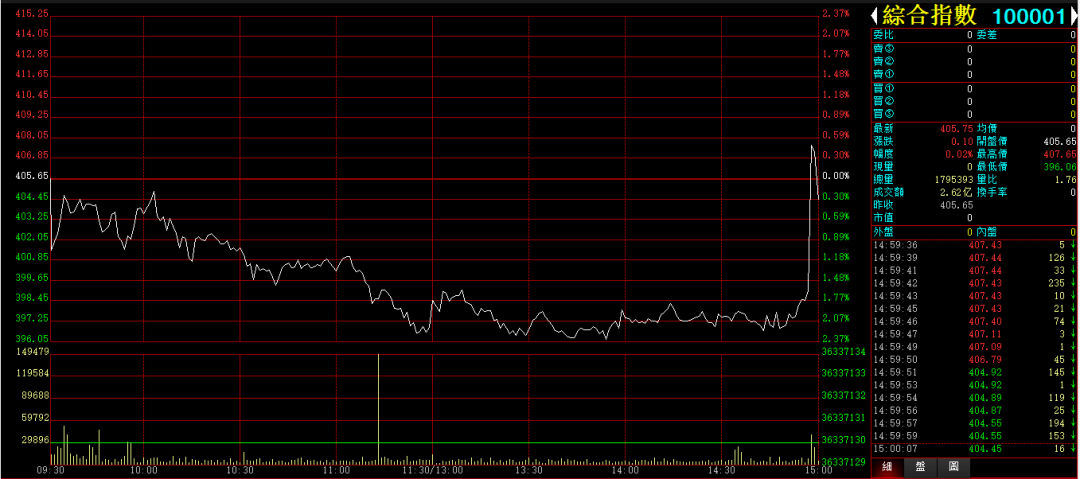Go to previous security with left arrow
Screen dimensions: 1080x479
point(874,16)
